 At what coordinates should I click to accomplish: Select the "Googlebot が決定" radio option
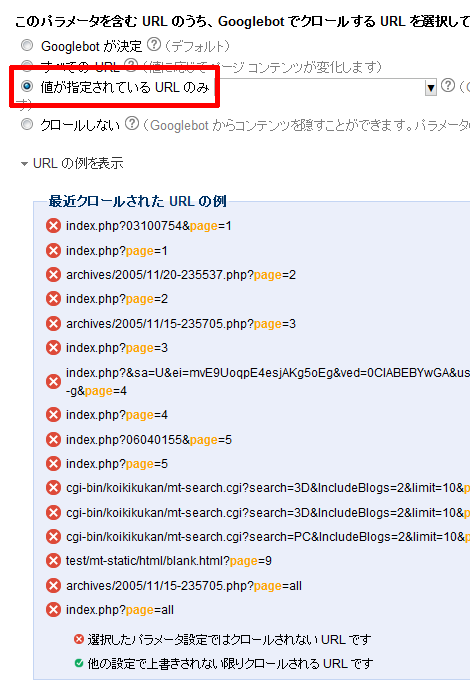coord(27,45)
